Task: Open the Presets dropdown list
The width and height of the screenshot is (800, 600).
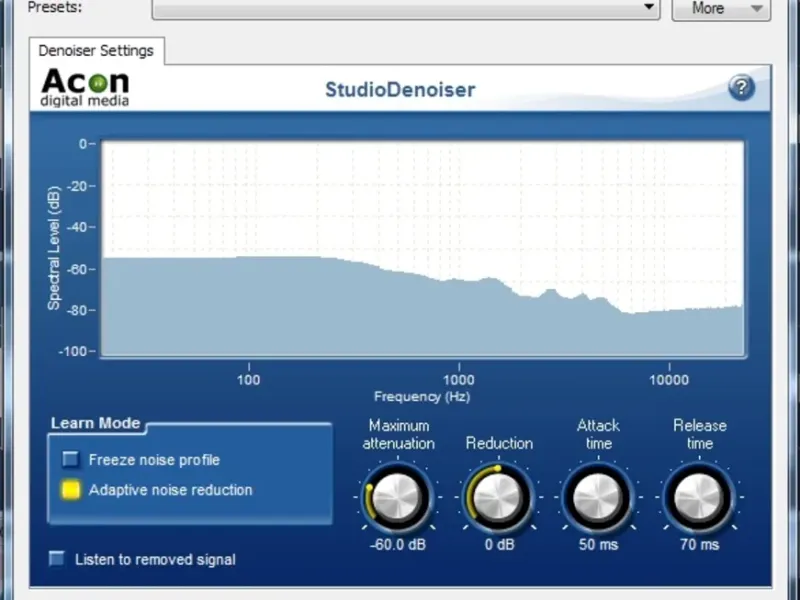Action: click(x=406, y=9)
